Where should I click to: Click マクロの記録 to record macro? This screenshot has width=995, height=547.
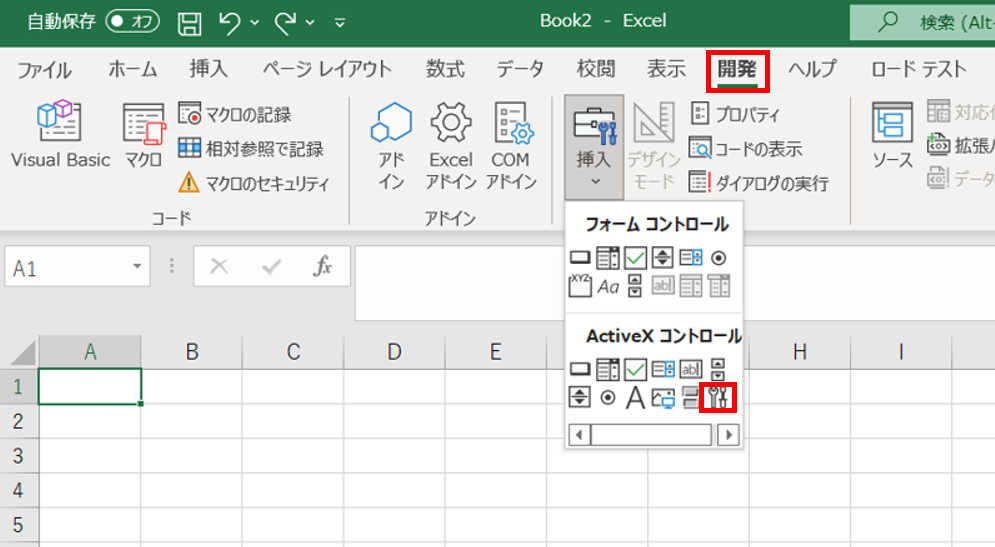pos(235,115)
